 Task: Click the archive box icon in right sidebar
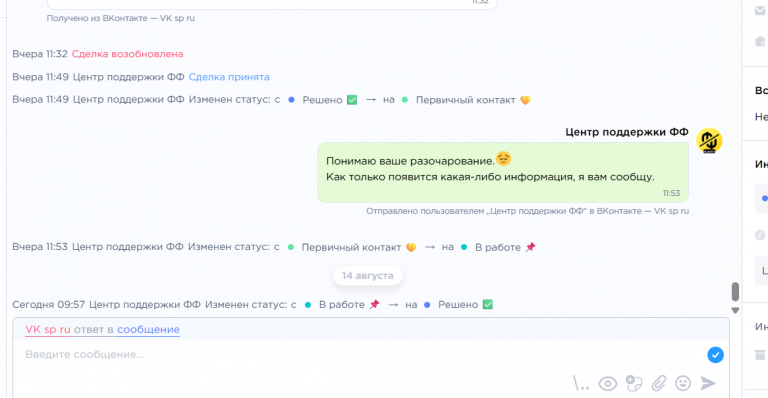(x=760, y=355)
